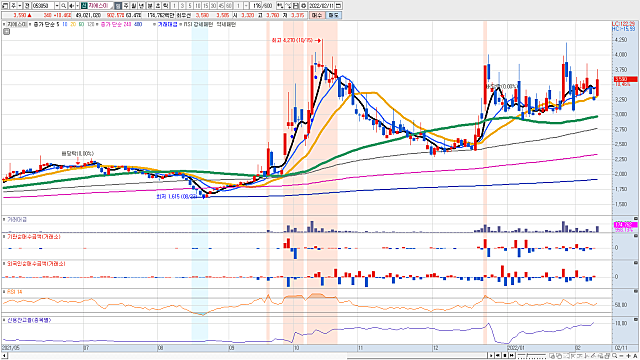640x360 pixels.
Task: Toggle the 종가 단순 5 moving average marker
Action: [30, 24]
